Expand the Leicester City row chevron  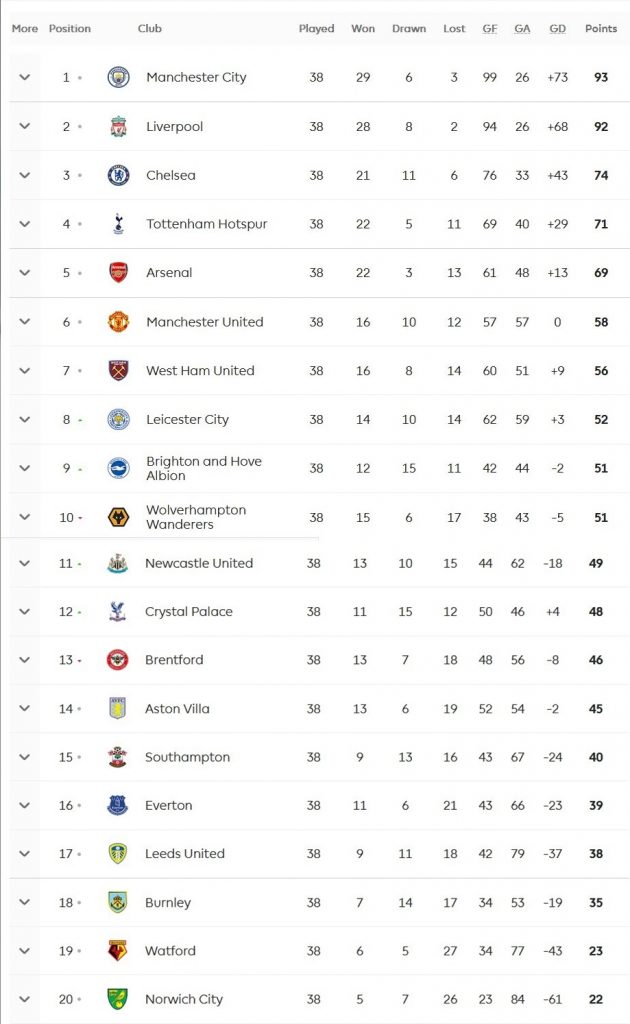(25, 419)
